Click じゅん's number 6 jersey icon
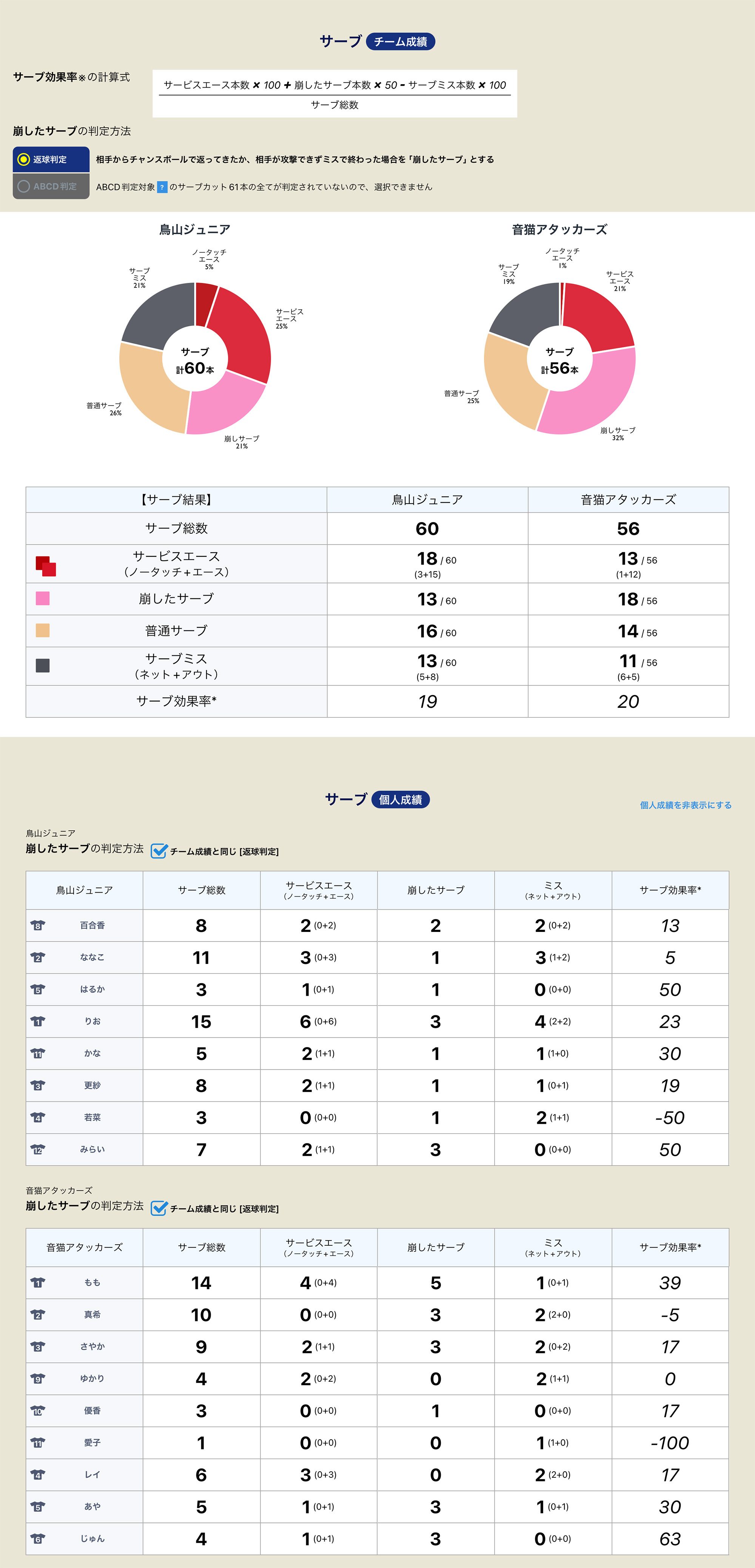This screenshot has height=1568, width=755. tap(38, 1539)
